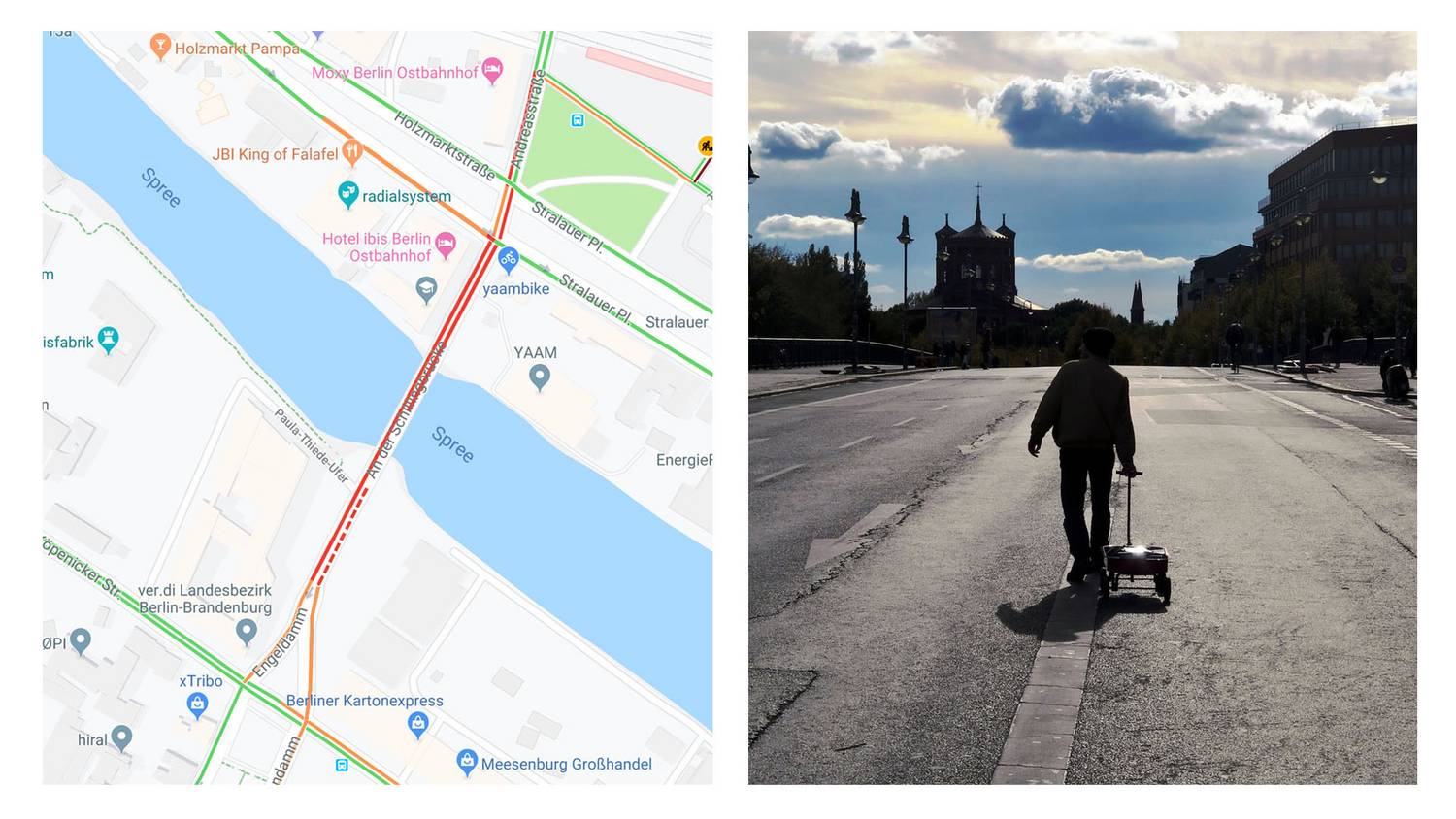Screen dimensions: 1456x819
Task: Click the hiral gray location pin
Action: [121, 738]
